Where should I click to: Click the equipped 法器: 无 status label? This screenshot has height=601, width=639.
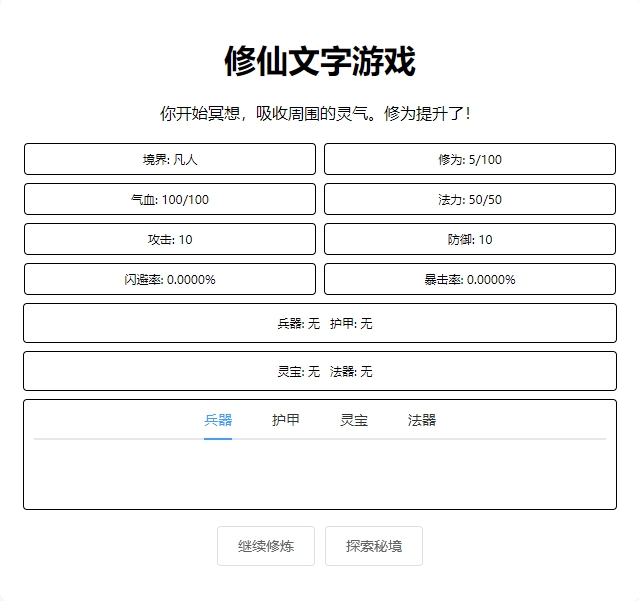coord(351,371)
